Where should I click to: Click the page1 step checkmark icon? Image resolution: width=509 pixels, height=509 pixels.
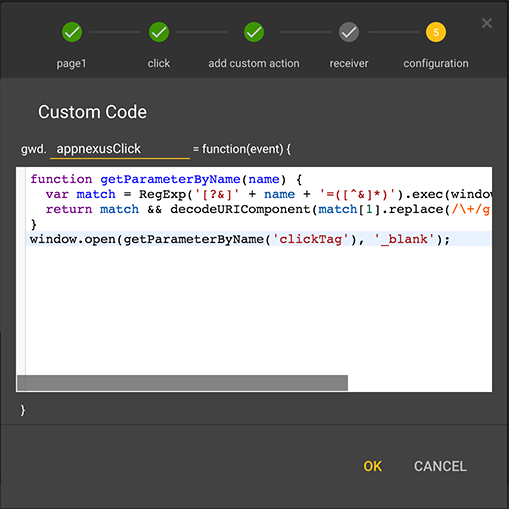72,32
